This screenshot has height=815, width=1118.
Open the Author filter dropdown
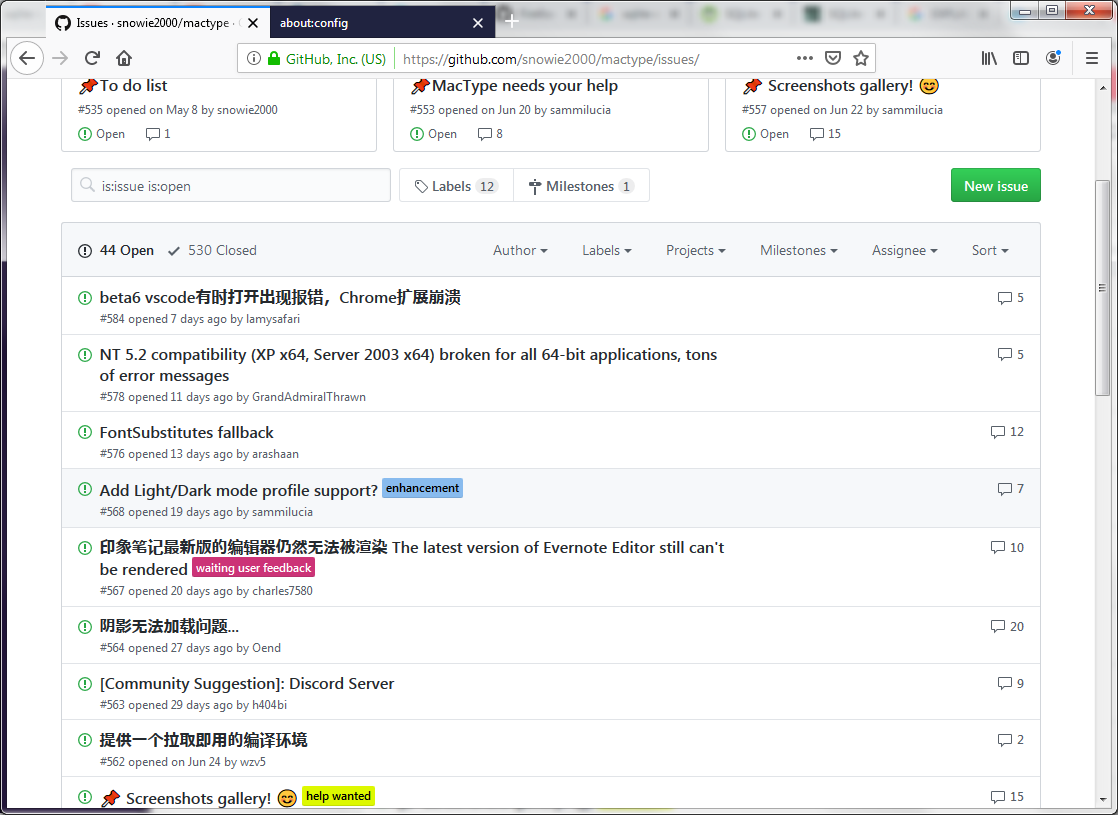(x=520, y=250)
